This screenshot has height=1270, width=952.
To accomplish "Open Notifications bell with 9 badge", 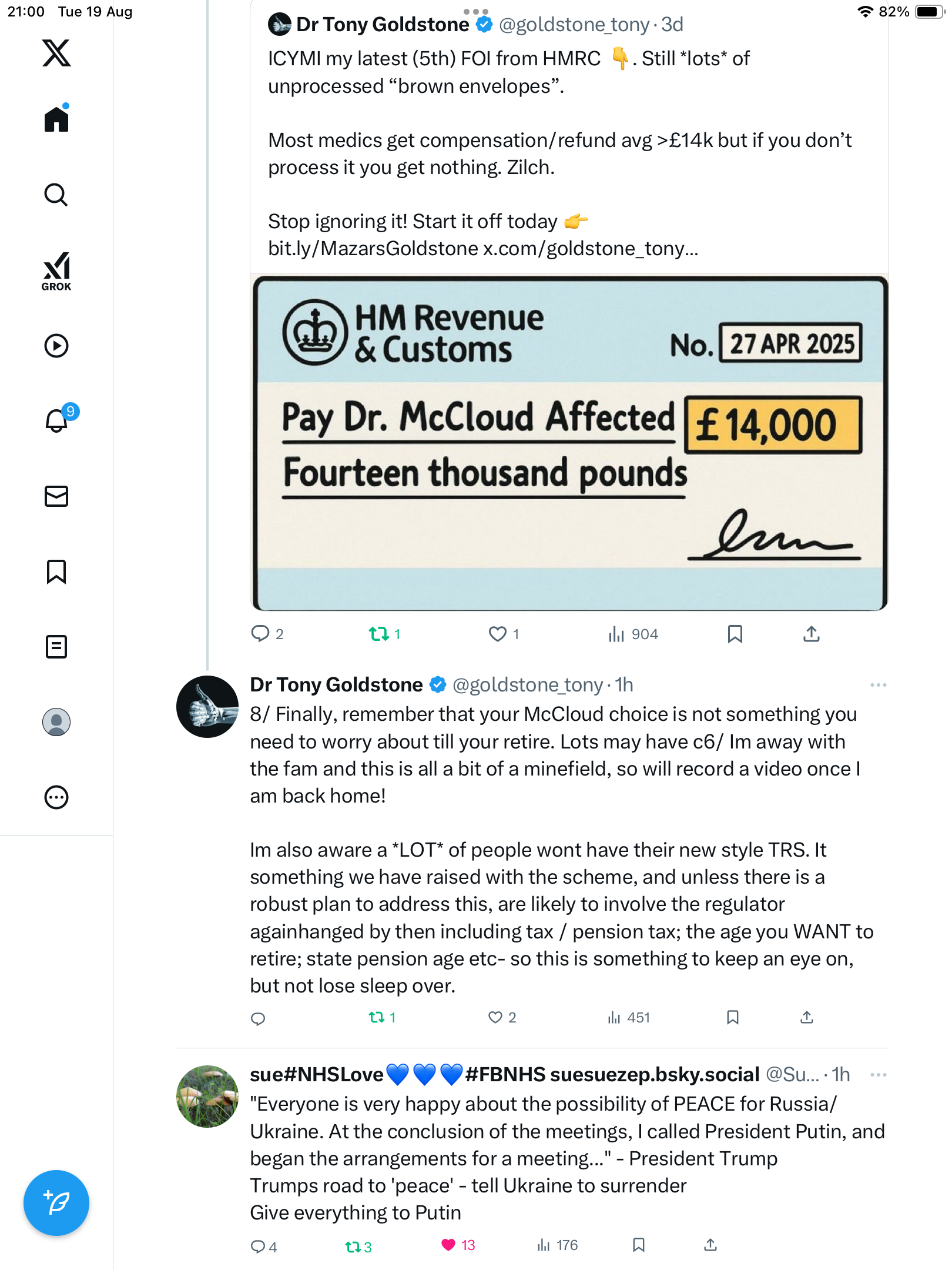I will coord(58,420).
